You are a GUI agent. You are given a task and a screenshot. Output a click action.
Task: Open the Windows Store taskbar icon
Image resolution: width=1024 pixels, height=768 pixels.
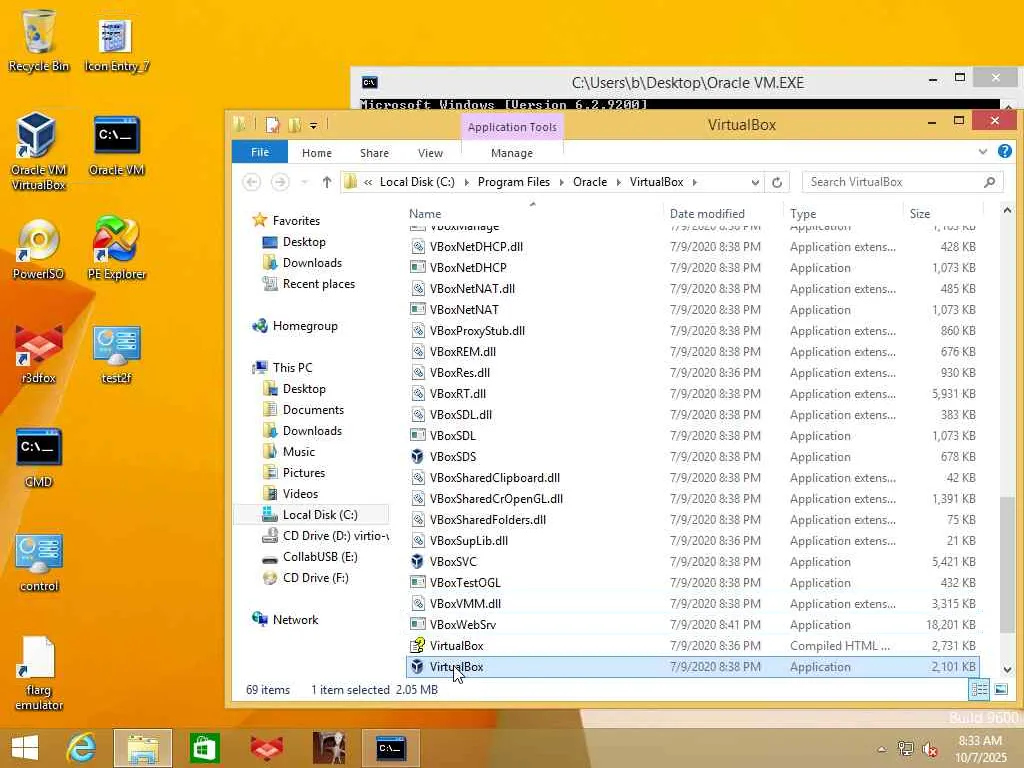pos(204,748)
